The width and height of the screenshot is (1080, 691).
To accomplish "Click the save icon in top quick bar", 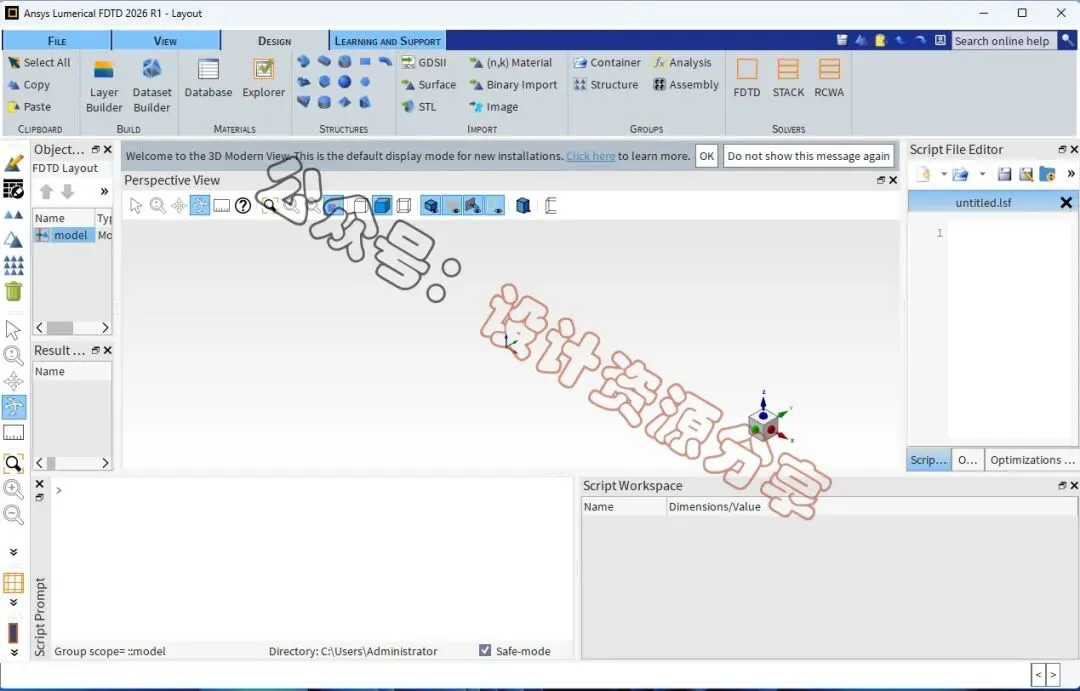I will [x=842, y=40].
